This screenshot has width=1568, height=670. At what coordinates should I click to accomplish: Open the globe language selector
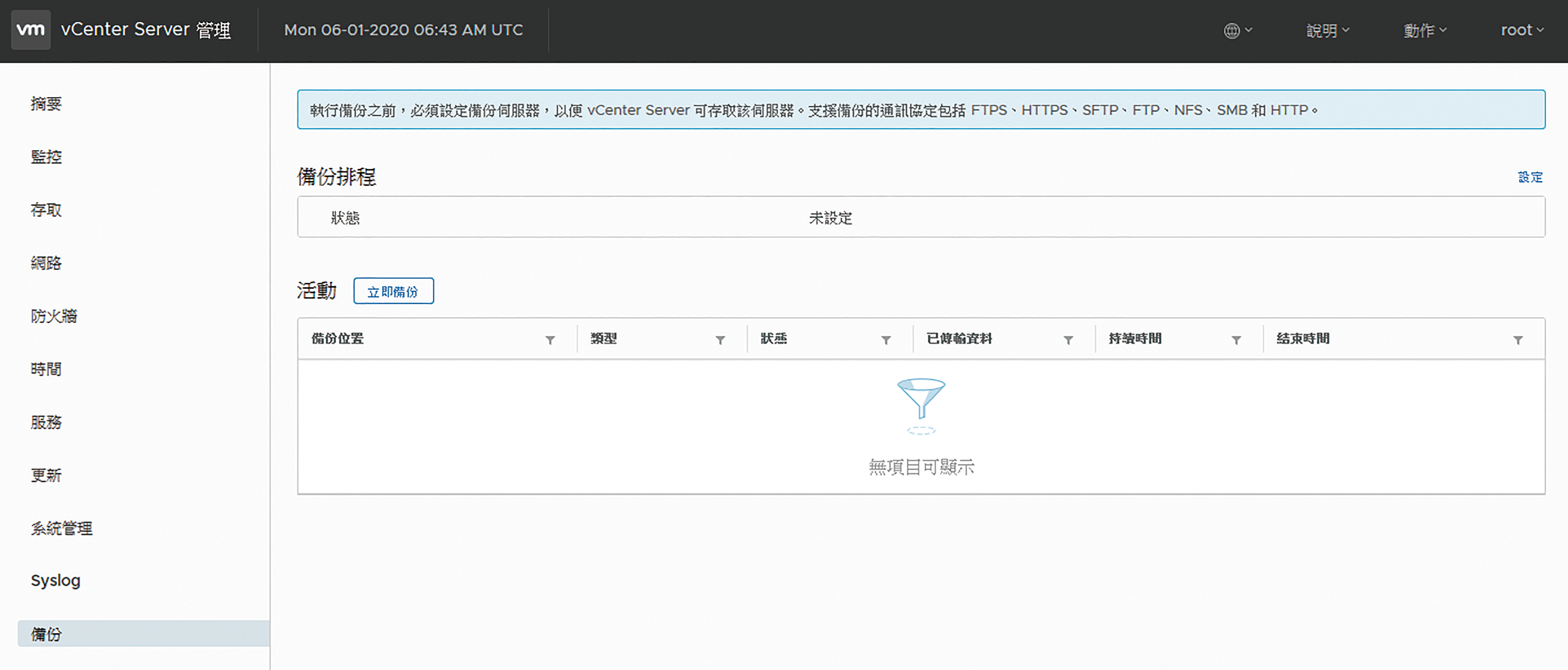click(x=1238, y=30)
